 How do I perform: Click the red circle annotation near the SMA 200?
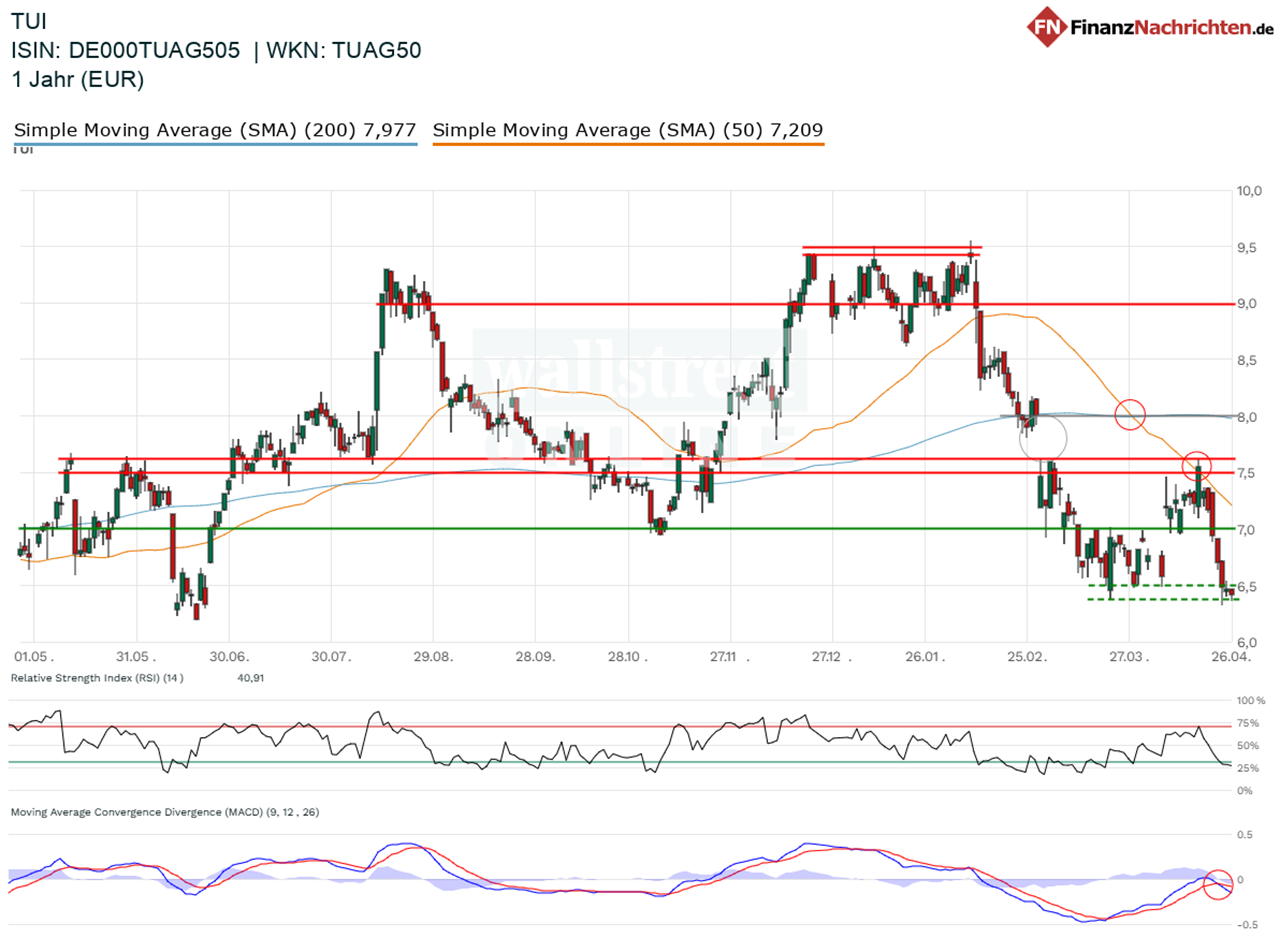pos(1129,416)
